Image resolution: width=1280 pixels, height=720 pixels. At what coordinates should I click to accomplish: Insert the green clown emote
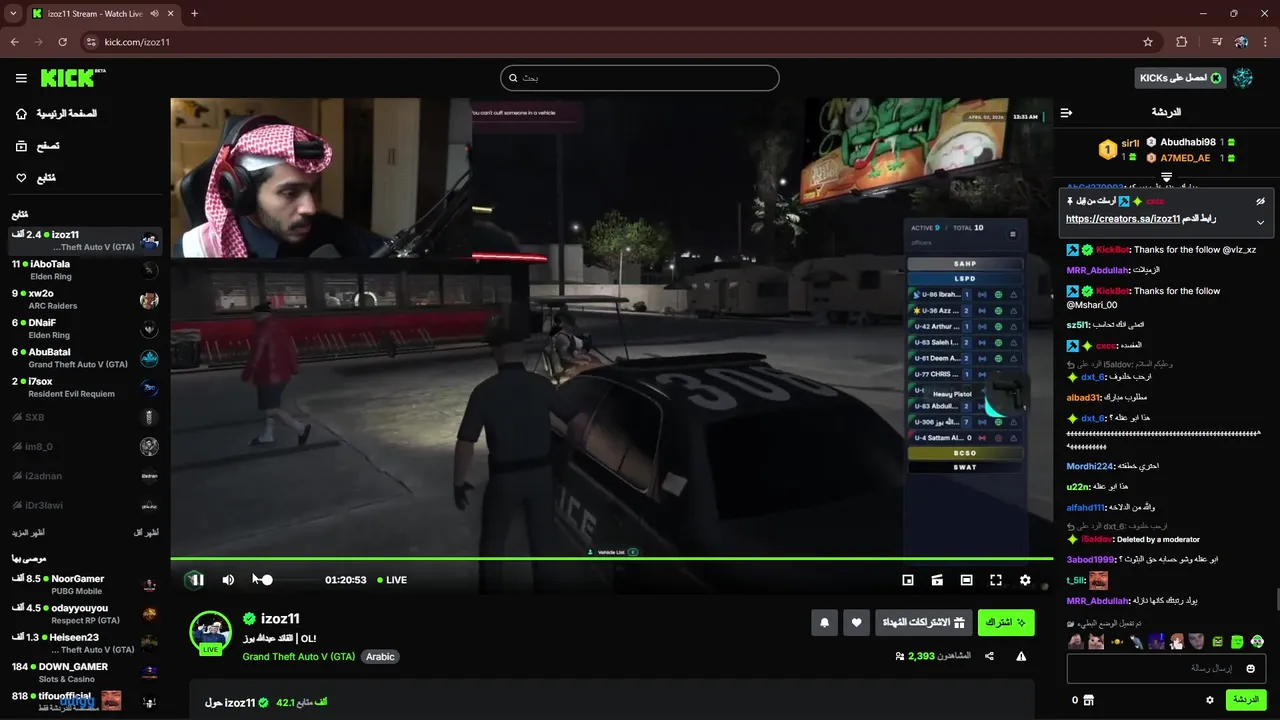[x=1257, y=641]
